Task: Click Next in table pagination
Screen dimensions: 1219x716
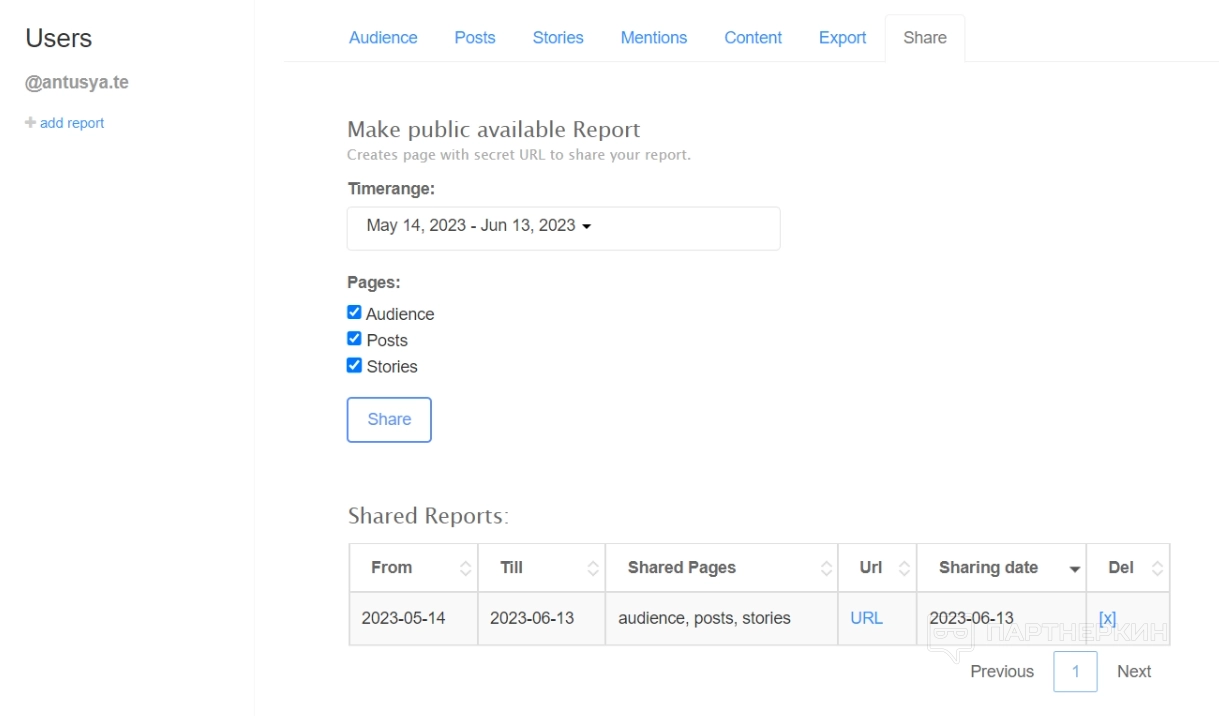Action: pos(1134,672)
